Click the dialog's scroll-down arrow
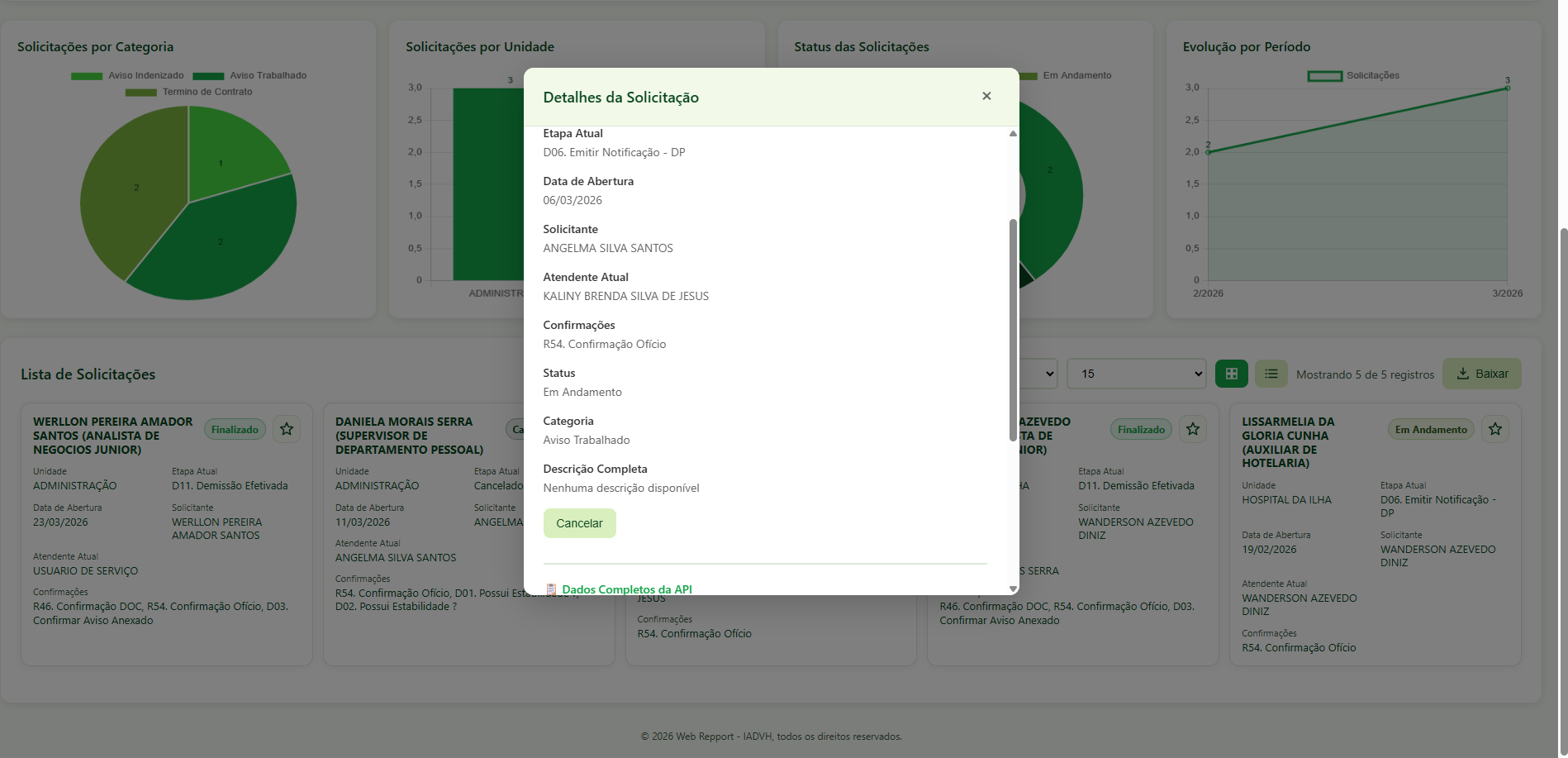This screenshot has width=1568, height=758. (x=1013, y=589)
